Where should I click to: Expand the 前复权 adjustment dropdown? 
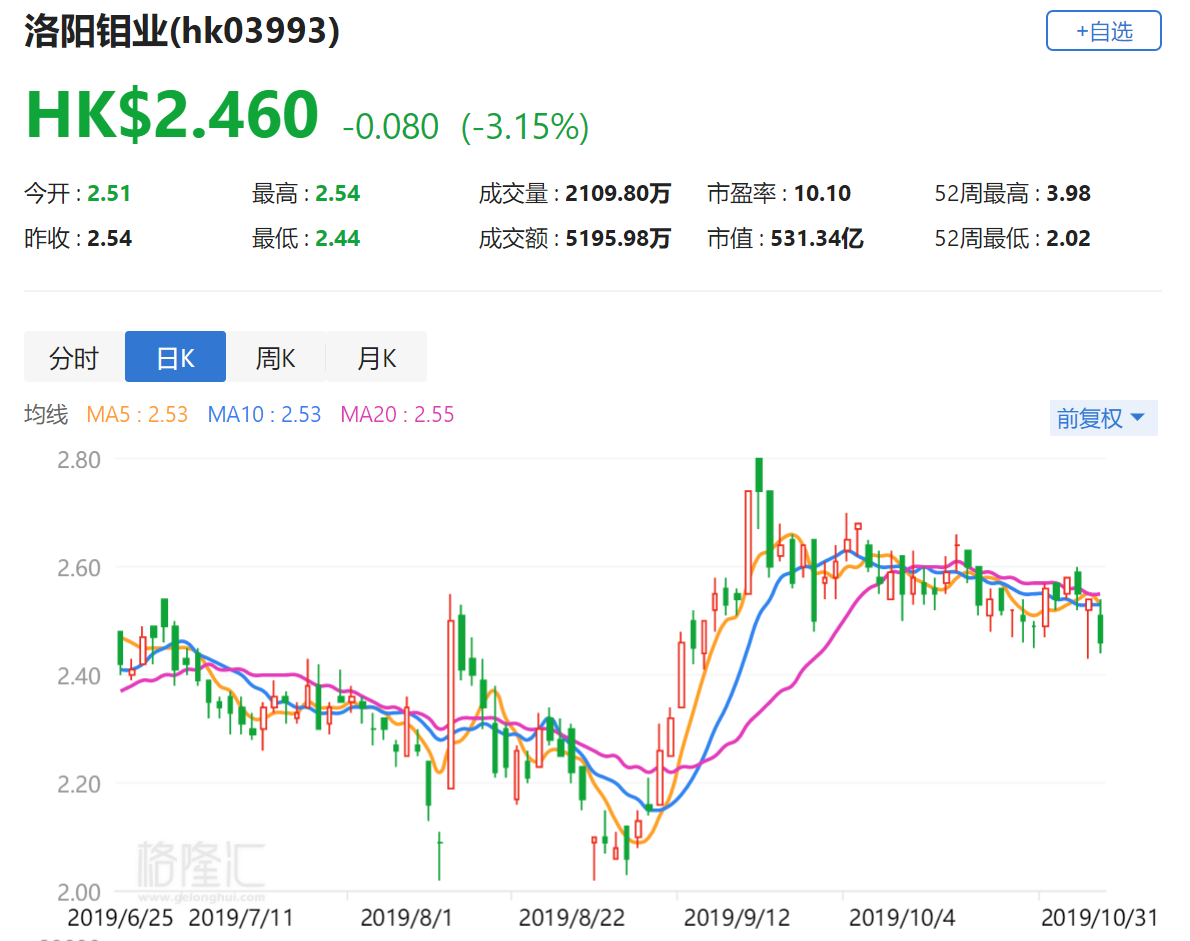point(1103,418)
